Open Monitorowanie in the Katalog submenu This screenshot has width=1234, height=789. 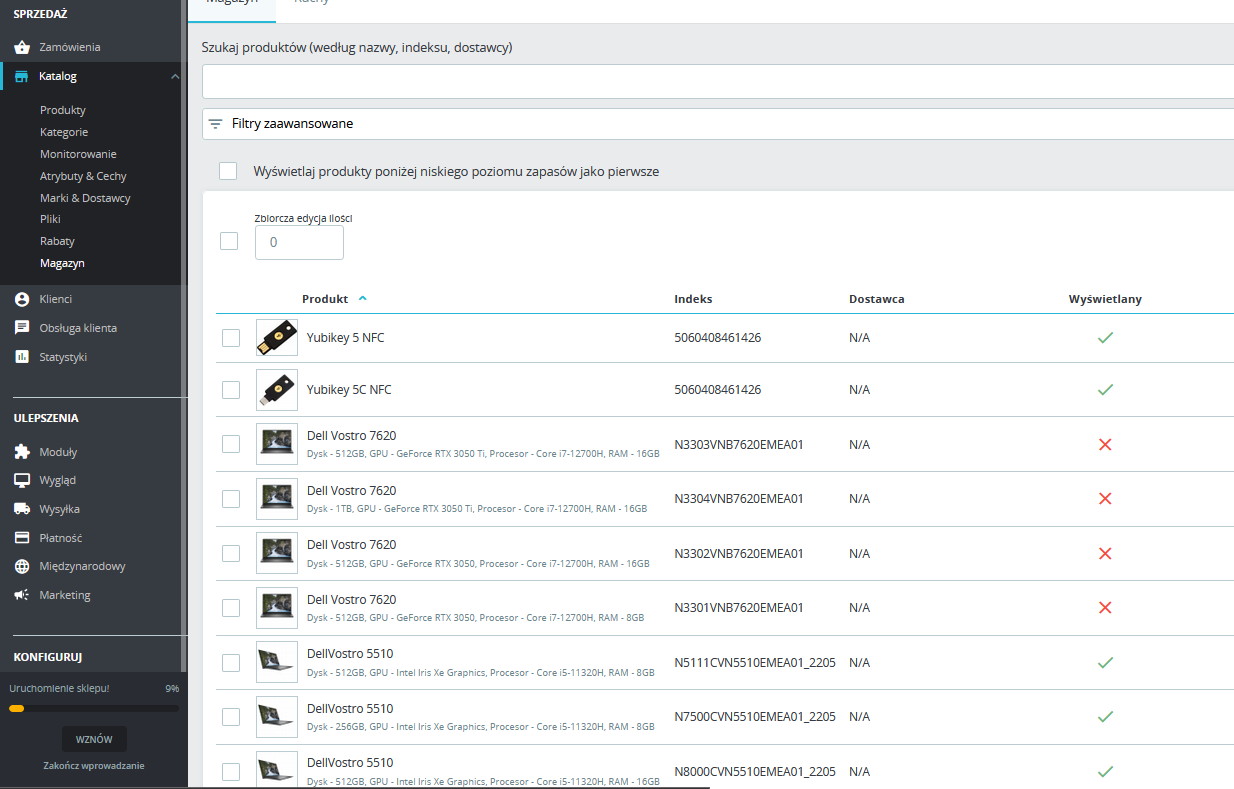point(78,154)
